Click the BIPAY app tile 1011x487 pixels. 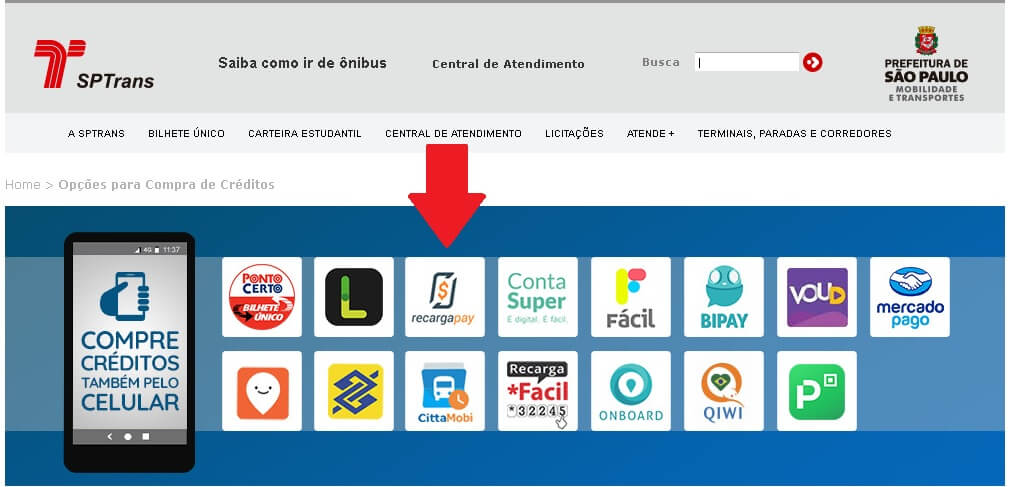click(723, 297)
